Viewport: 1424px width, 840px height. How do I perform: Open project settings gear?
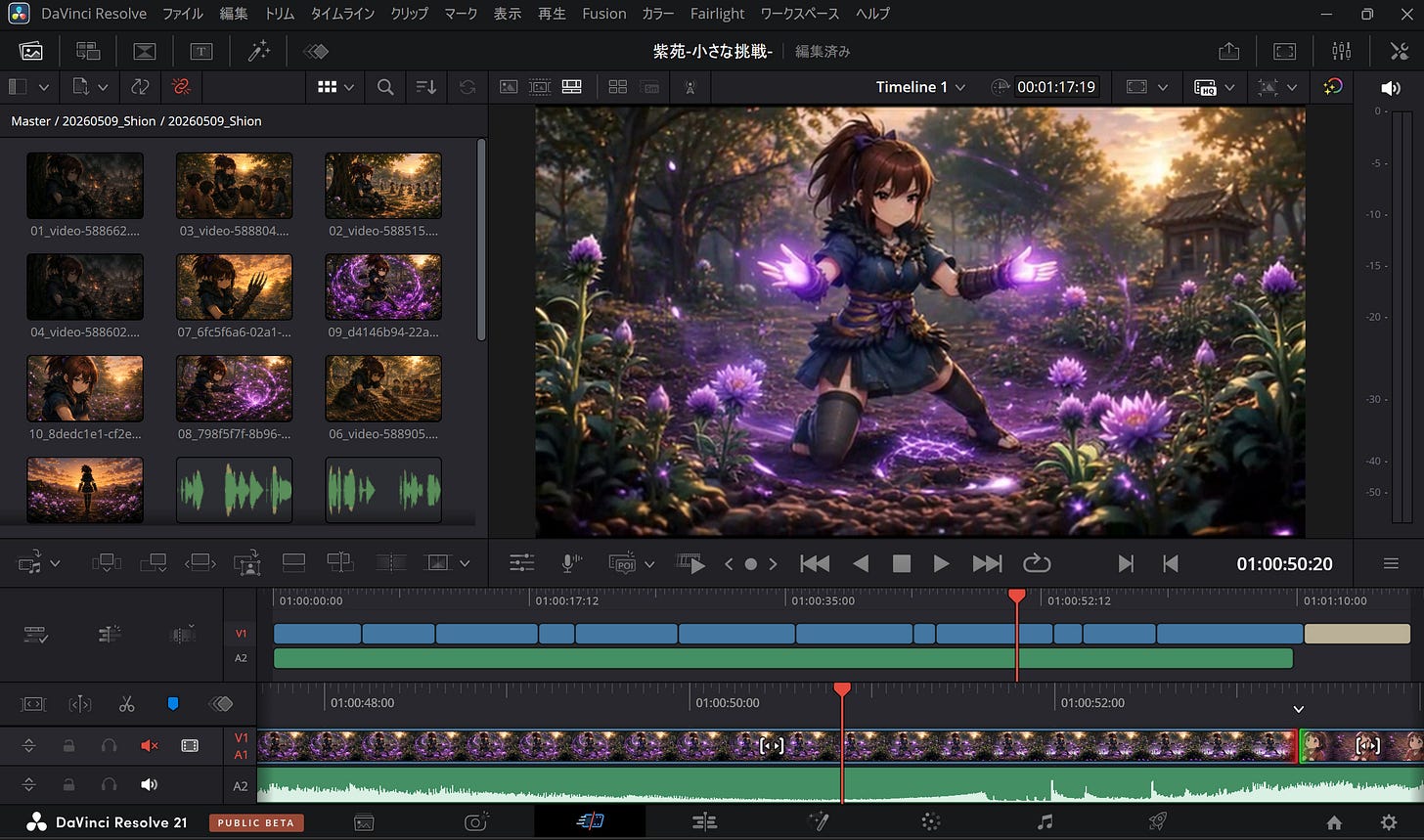pyautogui.click(x=1388, y=822)
